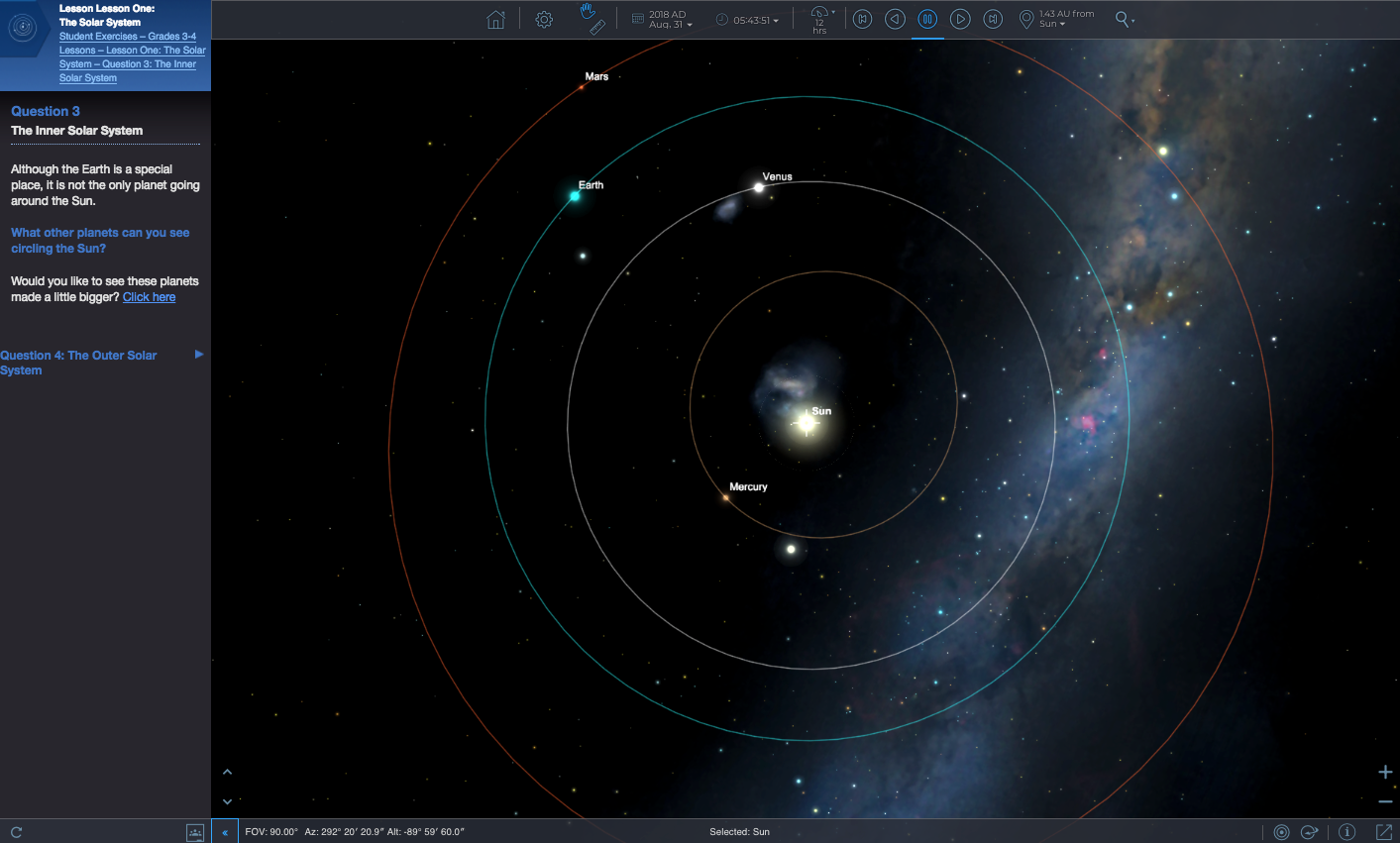Open the settings gear in toolbar
Viewport: 1400px width, 843px height.
pyautogui.click(x=544, y=20)
